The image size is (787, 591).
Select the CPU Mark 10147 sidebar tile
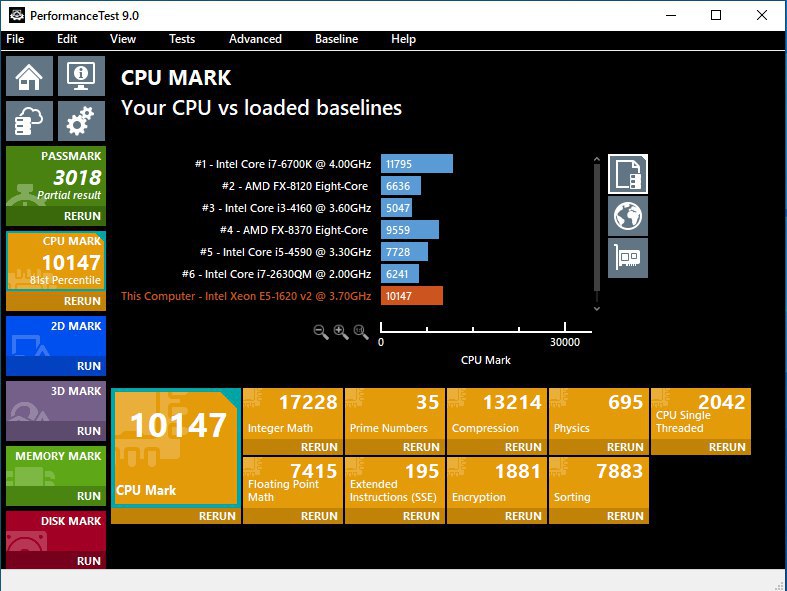click(x=56, y=261)
